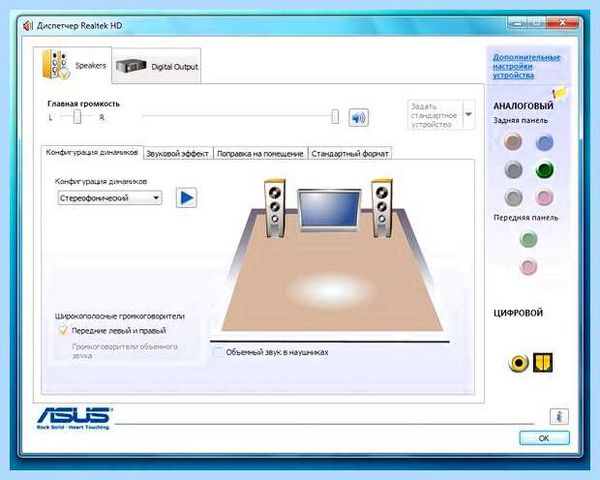Click the green front panel jack
This screenshot has height=480, width=600.
coord(528,239)
